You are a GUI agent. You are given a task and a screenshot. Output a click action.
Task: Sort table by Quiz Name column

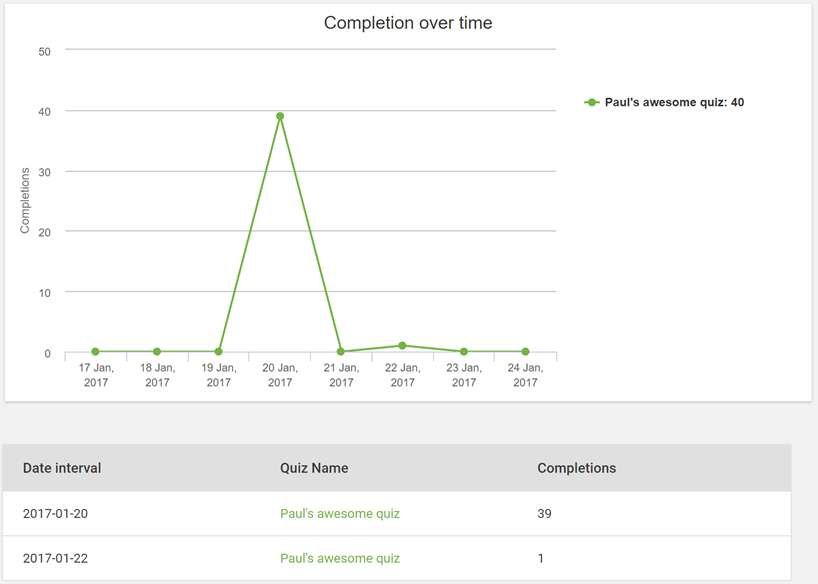[314, 468]
